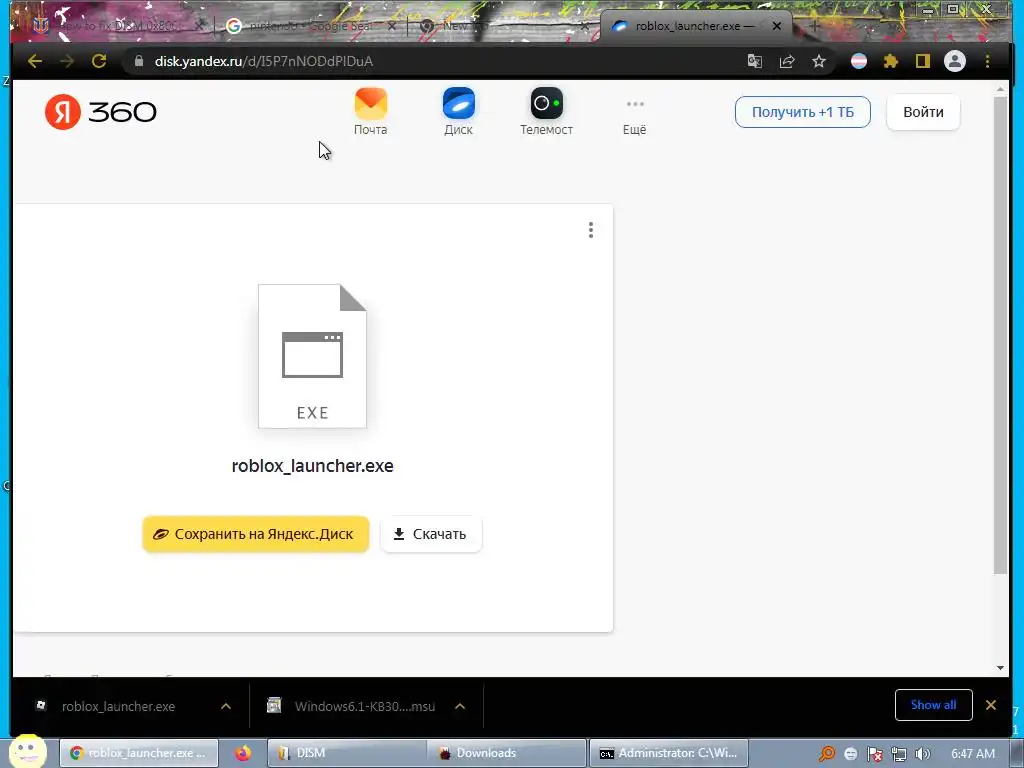This screenshot has width=1024, height=768.
Task: Go back to the previous page
Action: [x=35, y=61]
